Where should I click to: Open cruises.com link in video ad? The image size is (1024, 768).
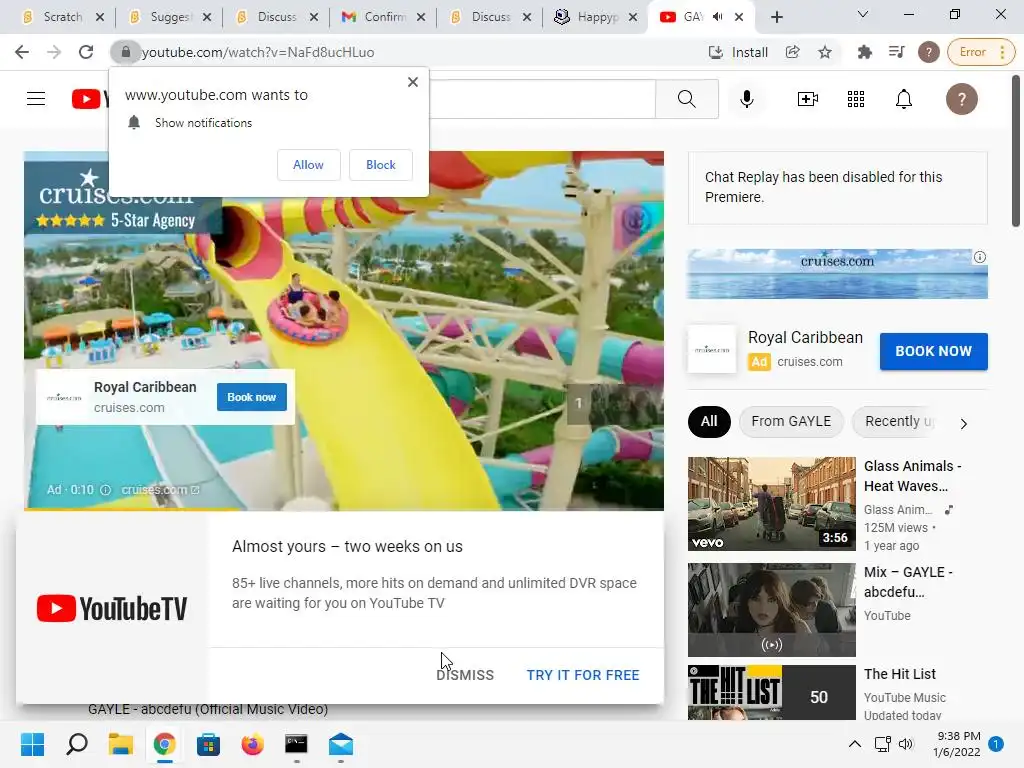(160, 490)
